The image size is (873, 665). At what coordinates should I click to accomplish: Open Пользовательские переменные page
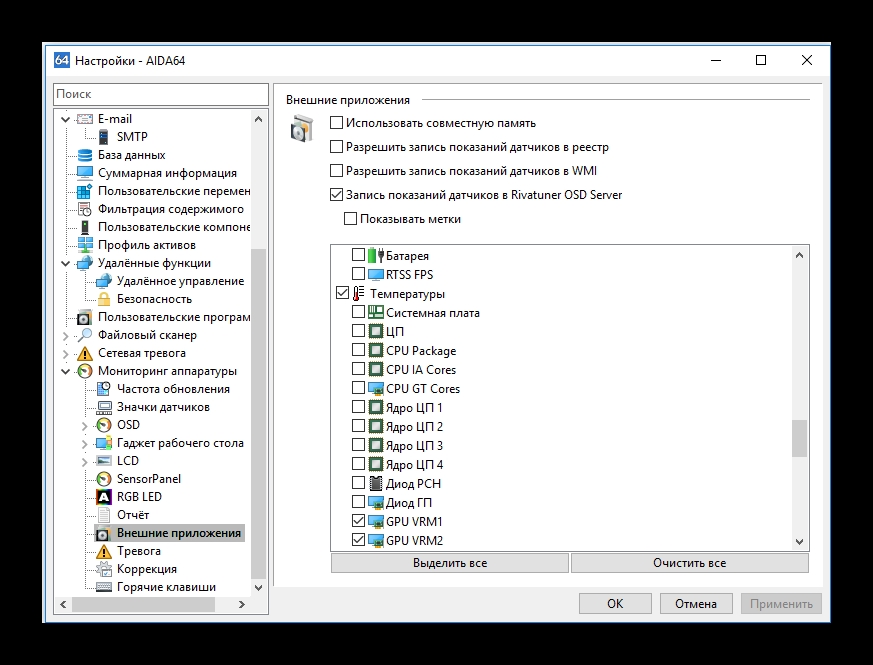[x=174, y=191]
